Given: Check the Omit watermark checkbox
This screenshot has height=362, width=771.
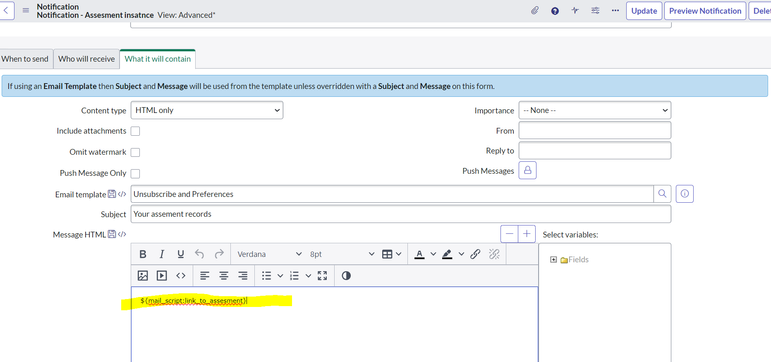Looking at the screenshot, I should tap(135, 152).
